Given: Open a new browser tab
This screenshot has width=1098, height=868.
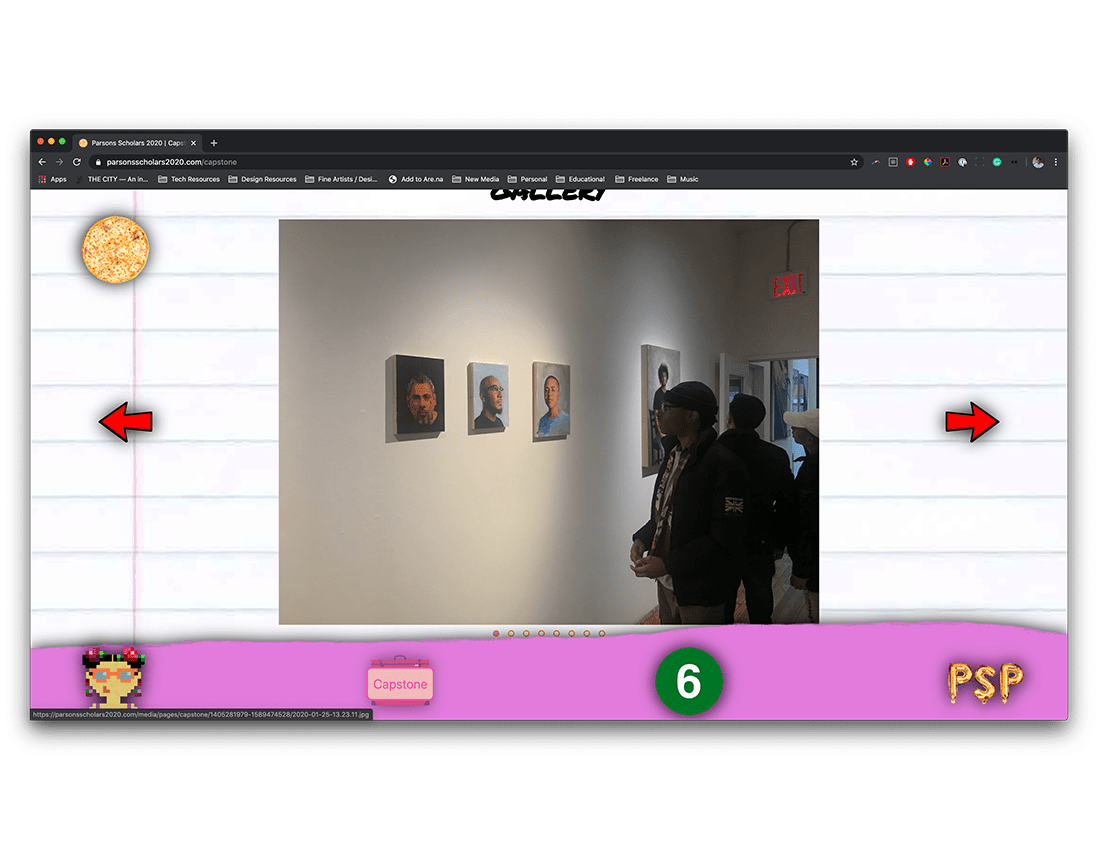Looking at the screenshot, I should pos(214,143).
